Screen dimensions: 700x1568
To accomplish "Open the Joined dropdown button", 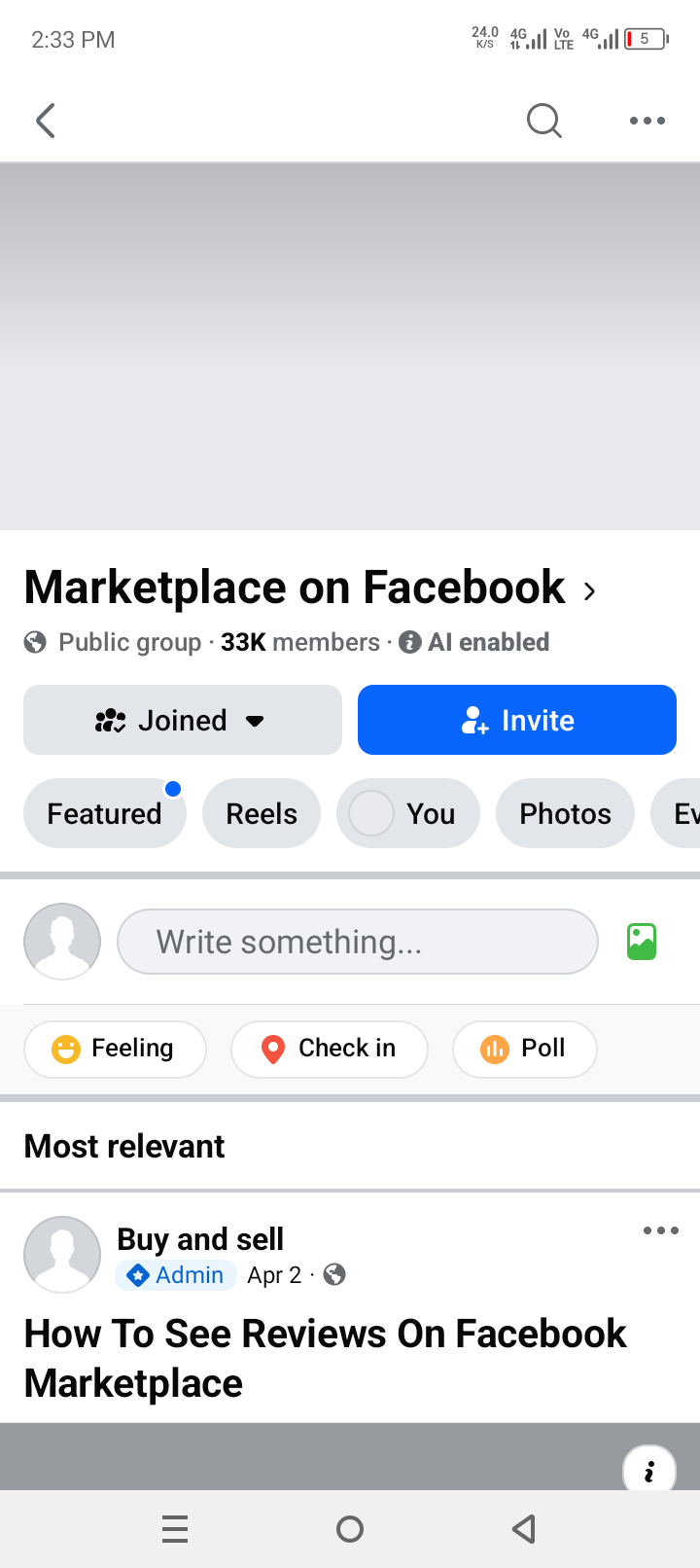I will click(183, 720).
